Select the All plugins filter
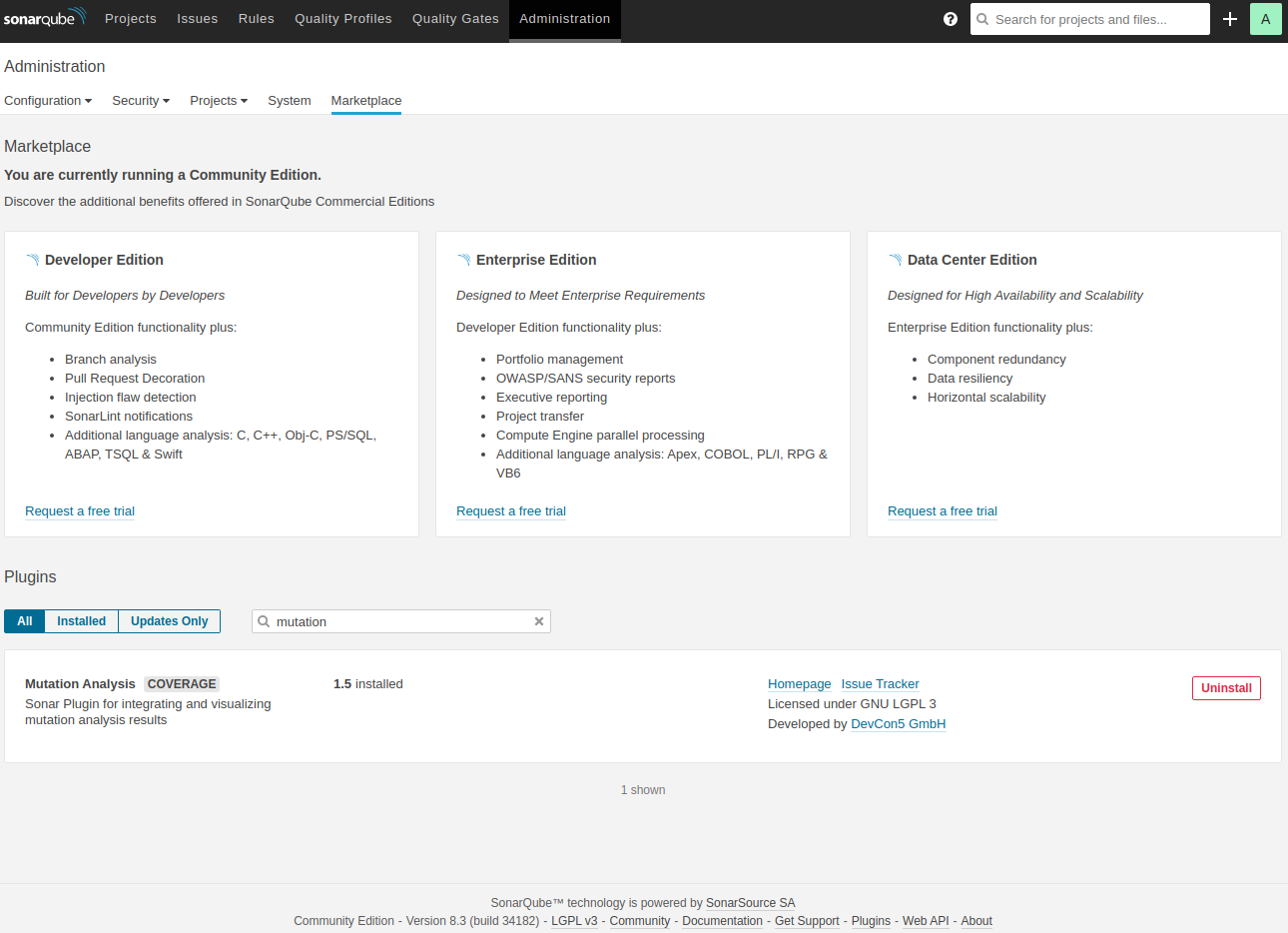 tap(25, 621)
